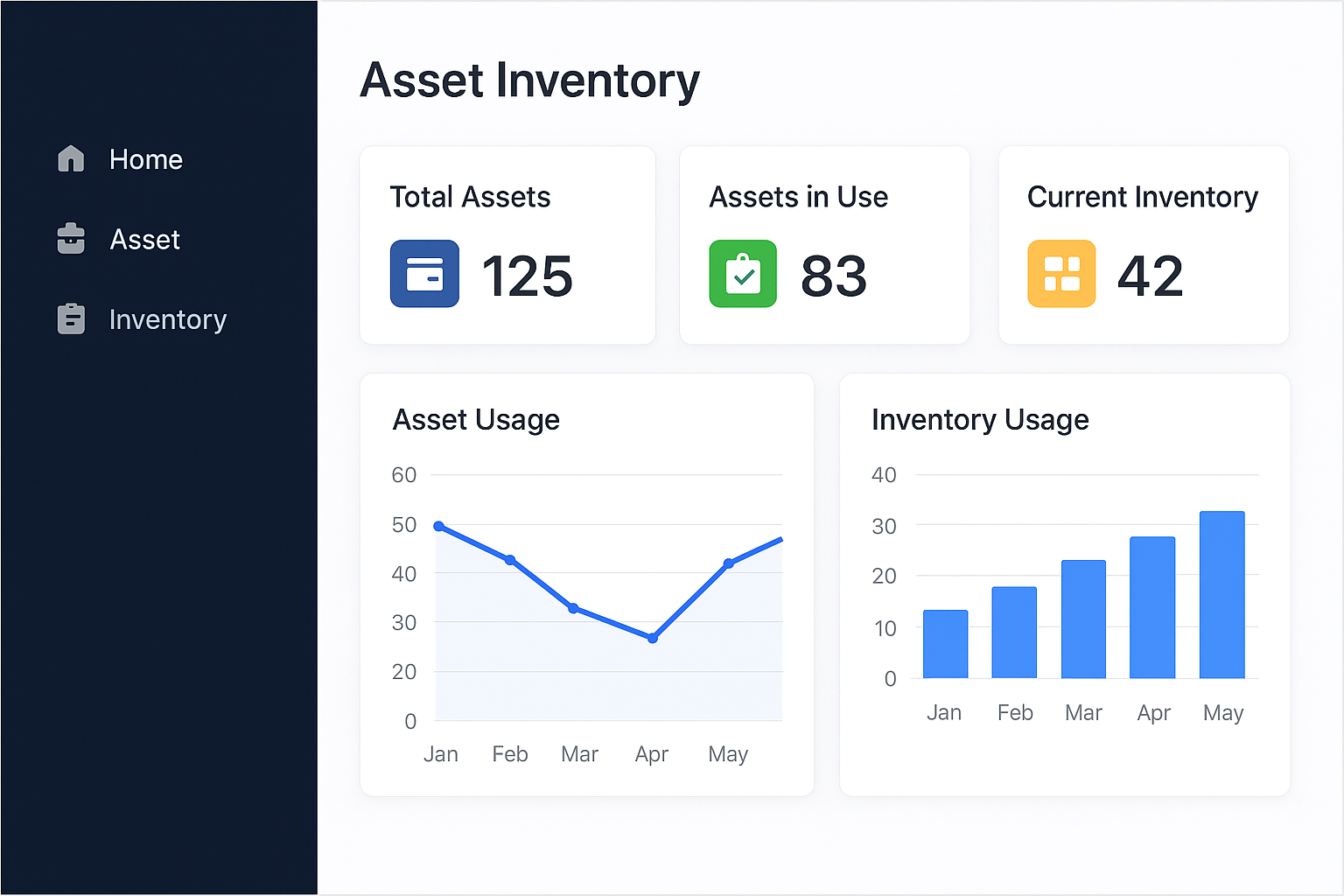Click the Mar data point on the line chart
Viewport: 1344px width, 896px height.
click(x=573, y=608)
